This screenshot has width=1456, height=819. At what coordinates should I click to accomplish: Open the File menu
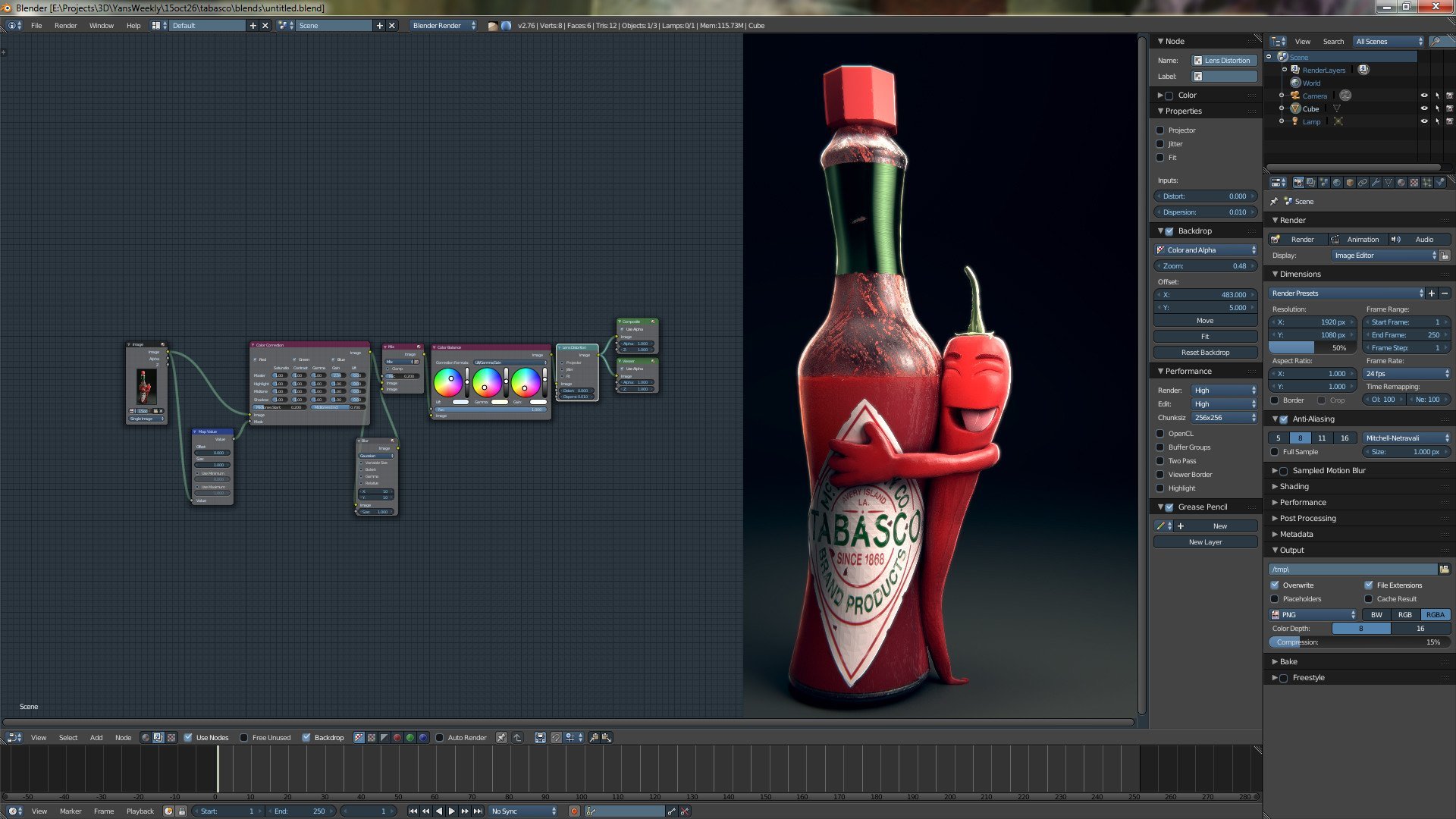(36, 26)
